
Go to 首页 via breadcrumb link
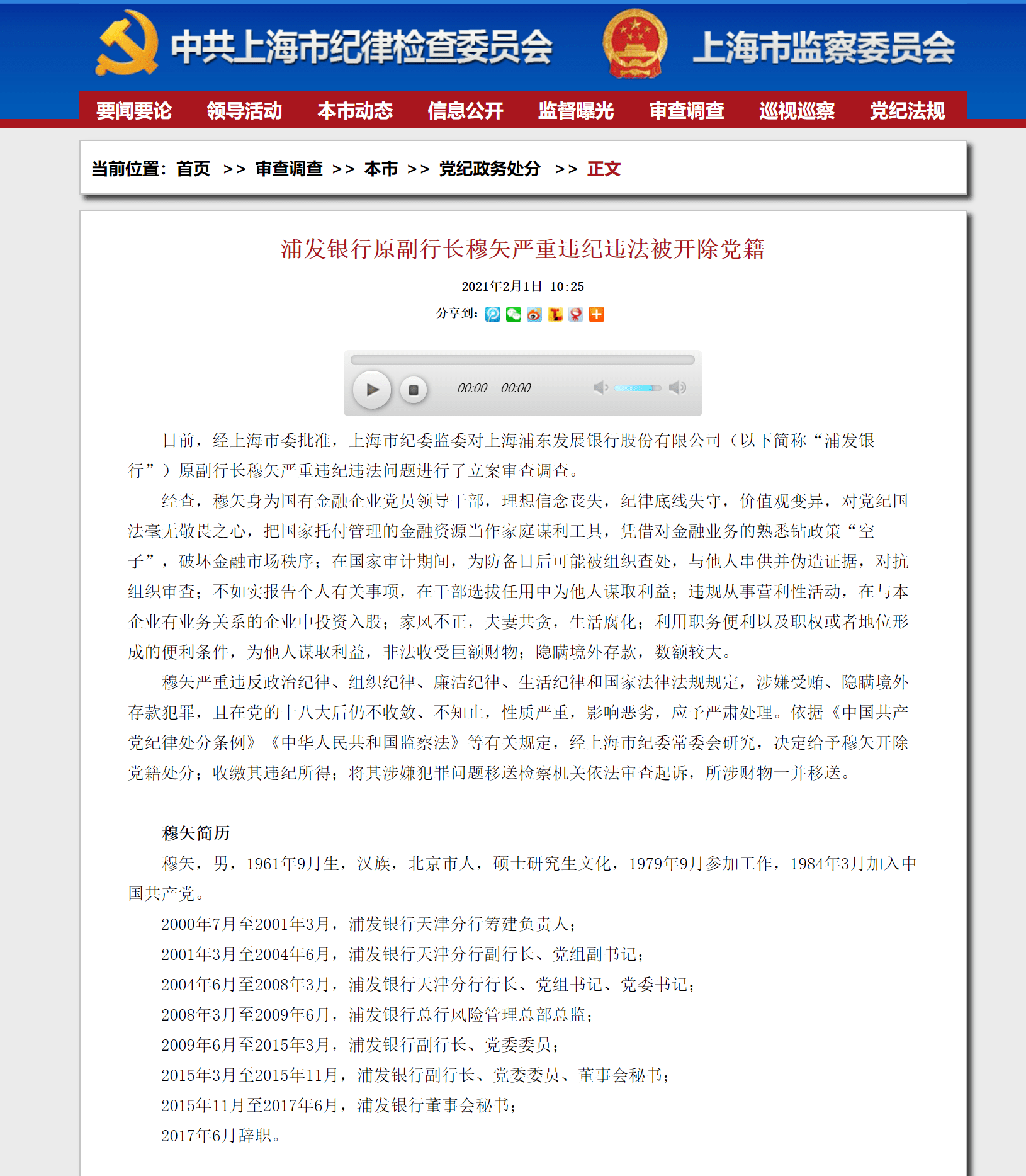tap(193, 169)
